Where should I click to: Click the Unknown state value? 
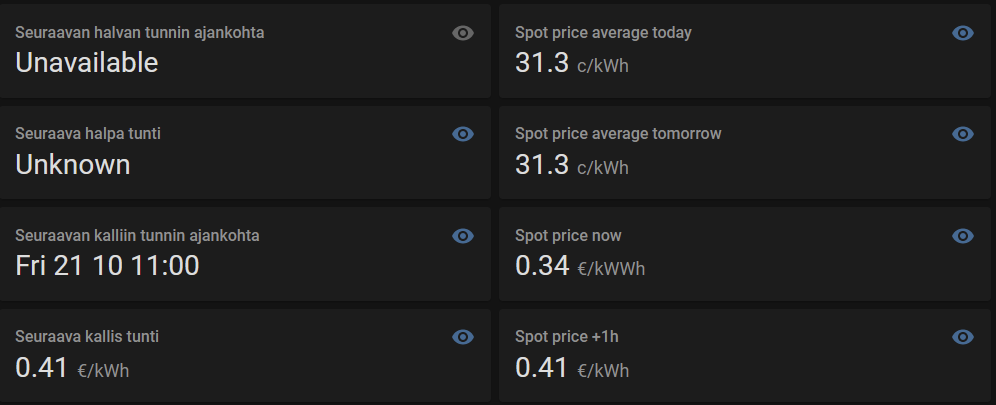73,164
